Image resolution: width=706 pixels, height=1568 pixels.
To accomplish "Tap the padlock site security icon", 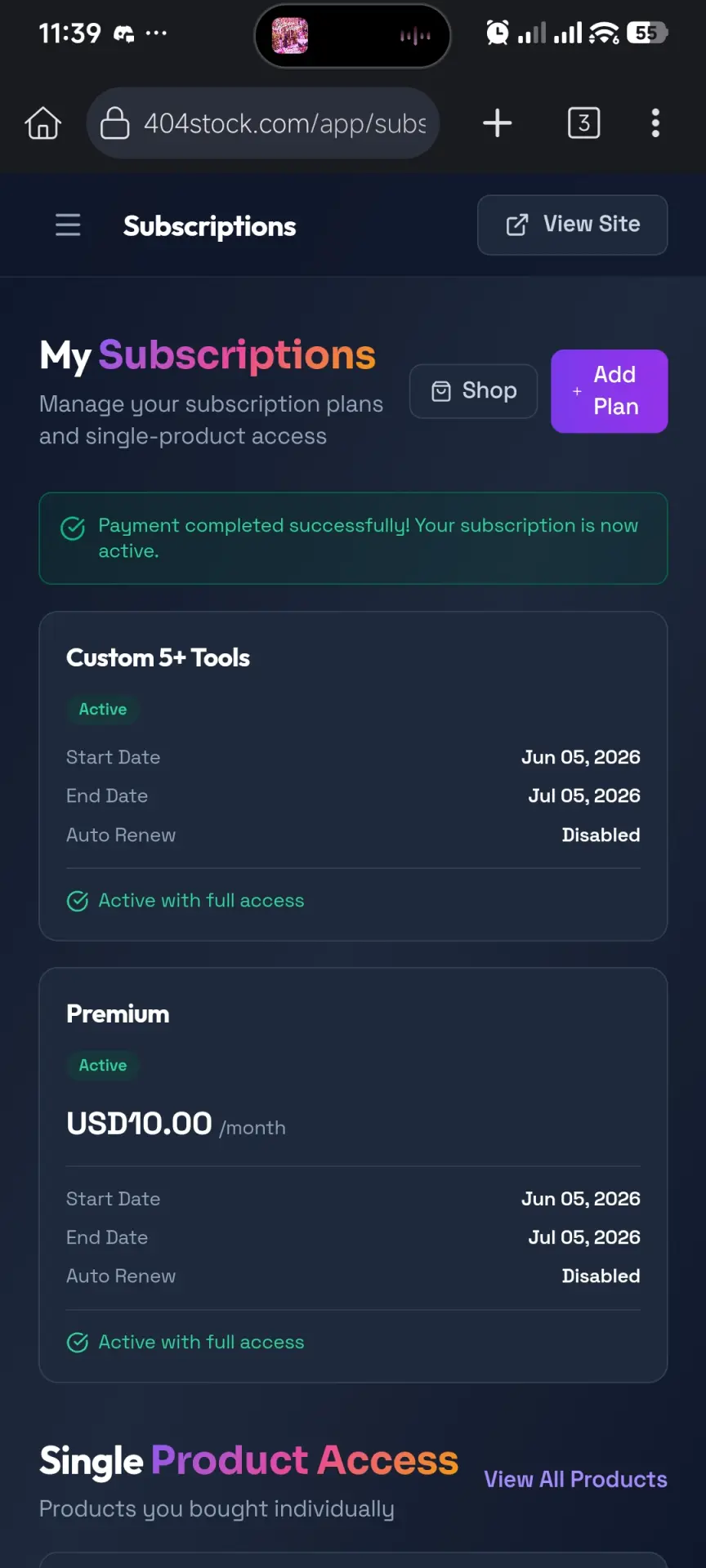I will (114, 123).
